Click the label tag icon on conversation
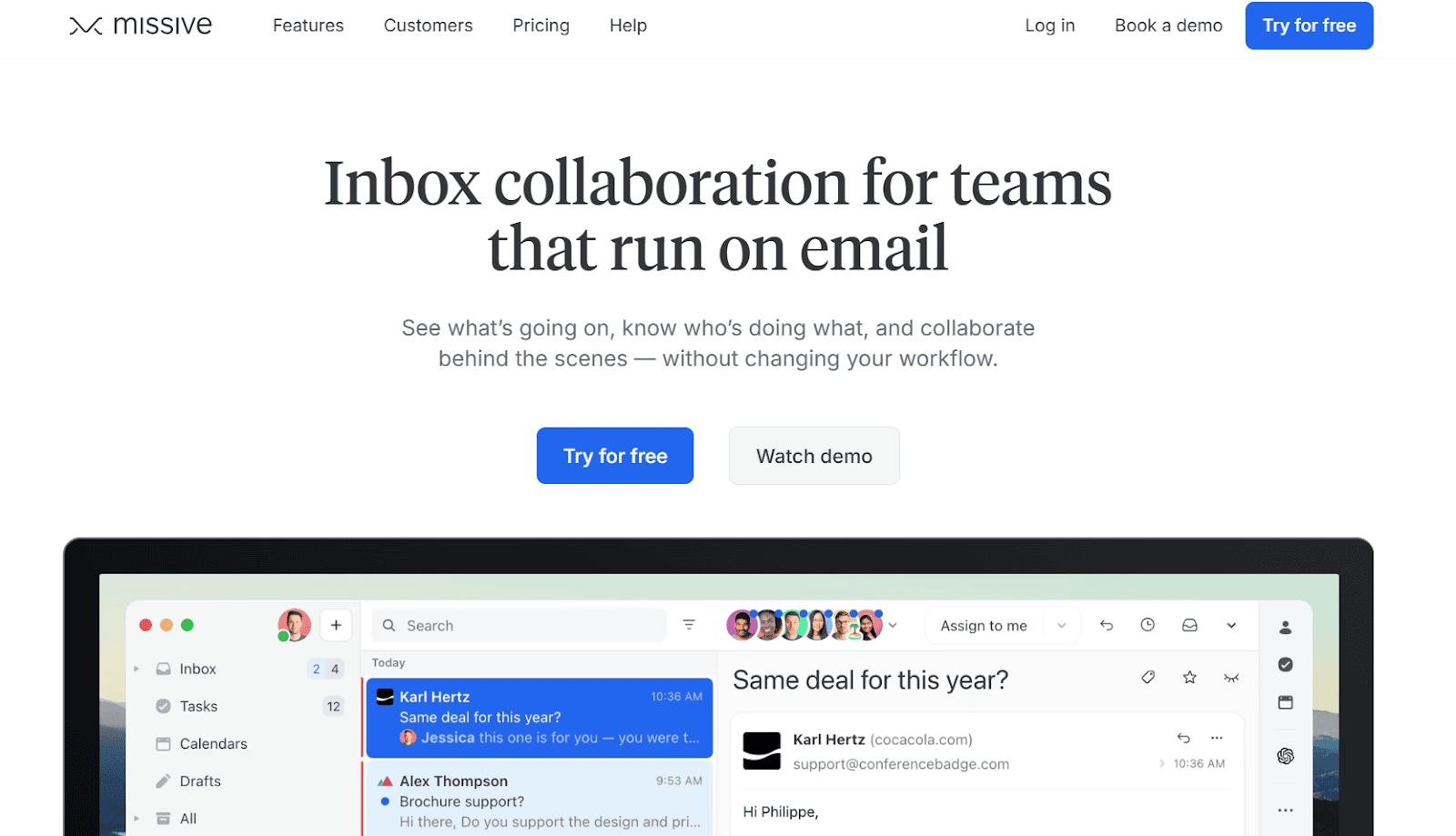The image size is (1456, 836). click(x=1148, y=678)
